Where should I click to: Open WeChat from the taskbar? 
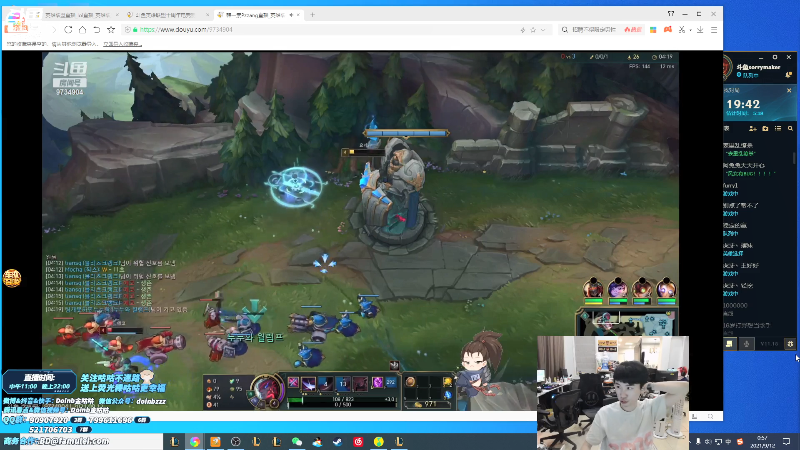(297, 441)
